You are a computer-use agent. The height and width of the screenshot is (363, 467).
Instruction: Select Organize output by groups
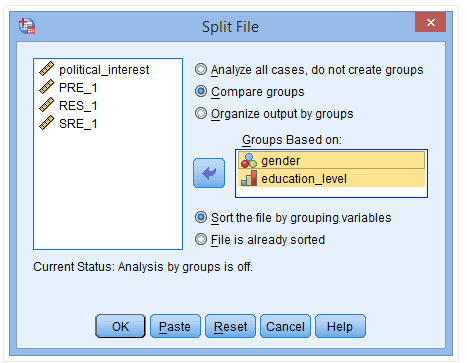(x=201, y=113)
